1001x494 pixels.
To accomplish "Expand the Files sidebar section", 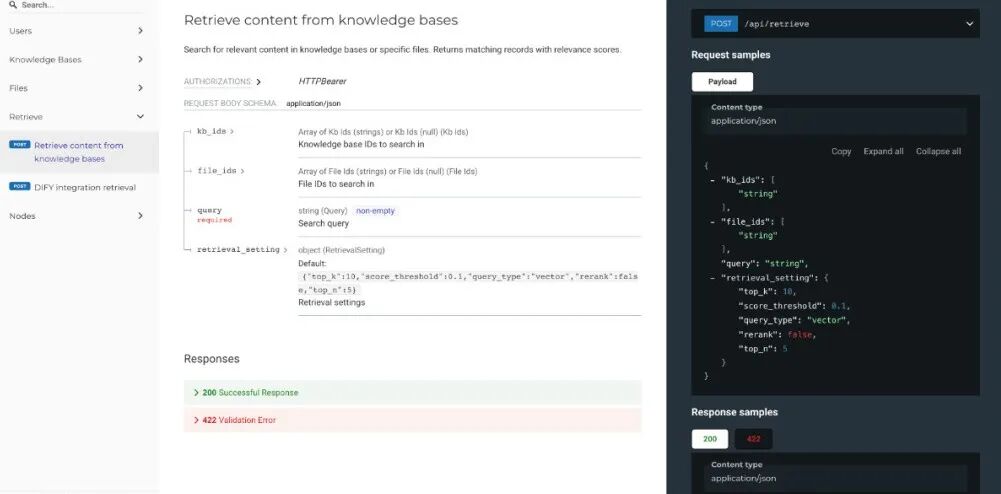I will coord(140,88).
